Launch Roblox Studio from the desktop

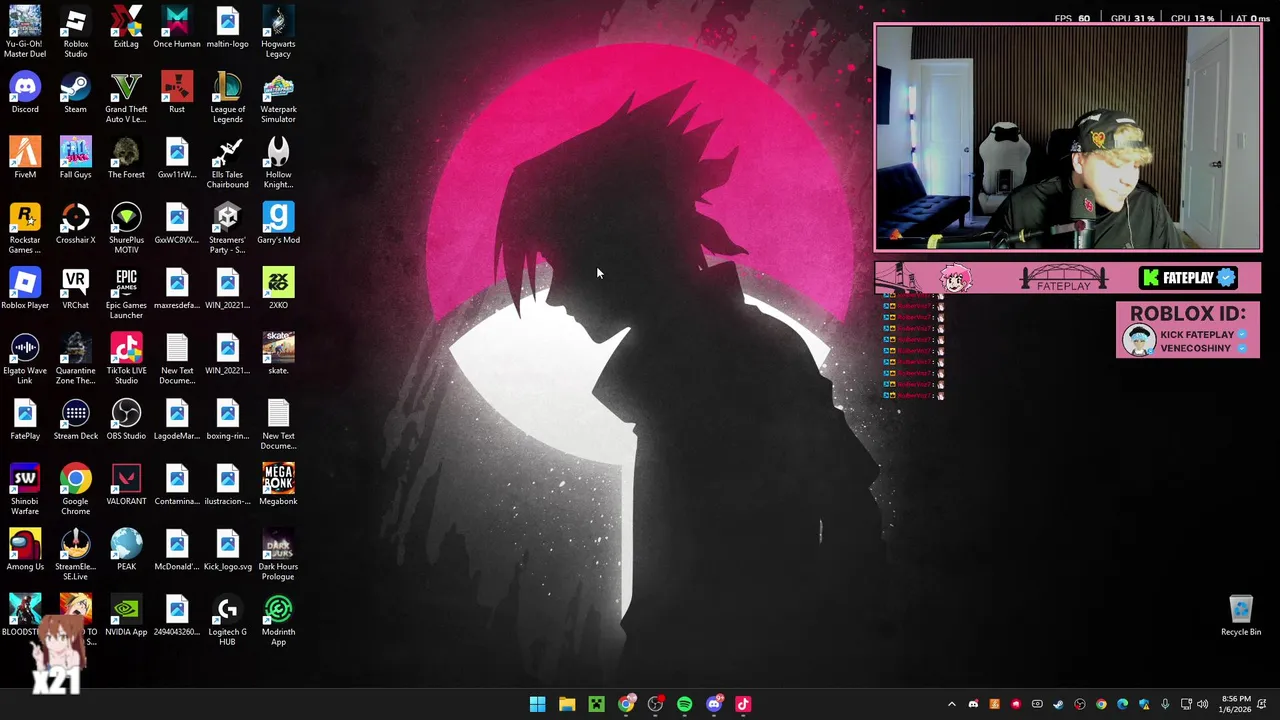[x=75, y=31]
